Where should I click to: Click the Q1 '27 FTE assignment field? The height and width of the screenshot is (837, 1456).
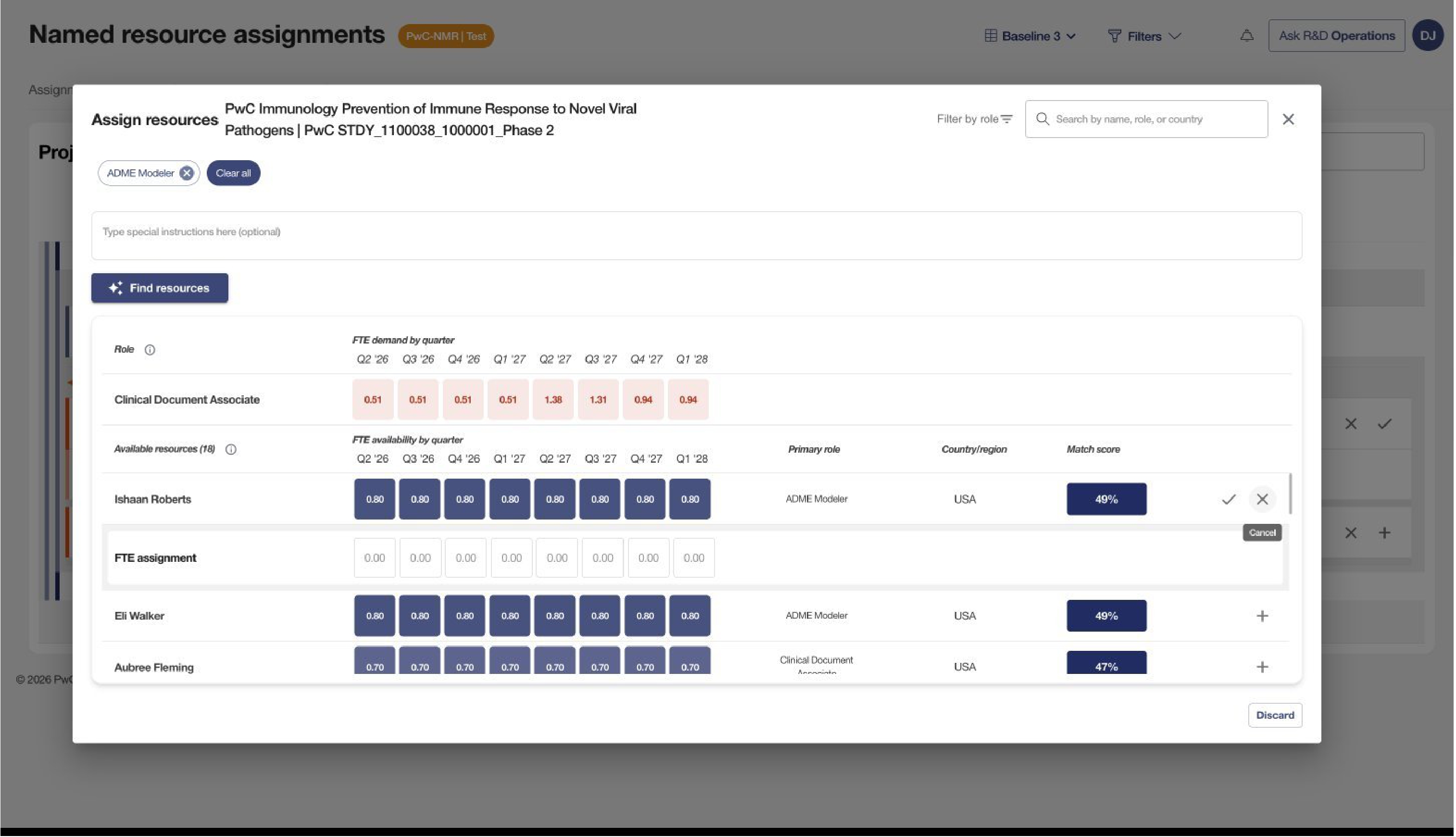(x=512, y=558)
